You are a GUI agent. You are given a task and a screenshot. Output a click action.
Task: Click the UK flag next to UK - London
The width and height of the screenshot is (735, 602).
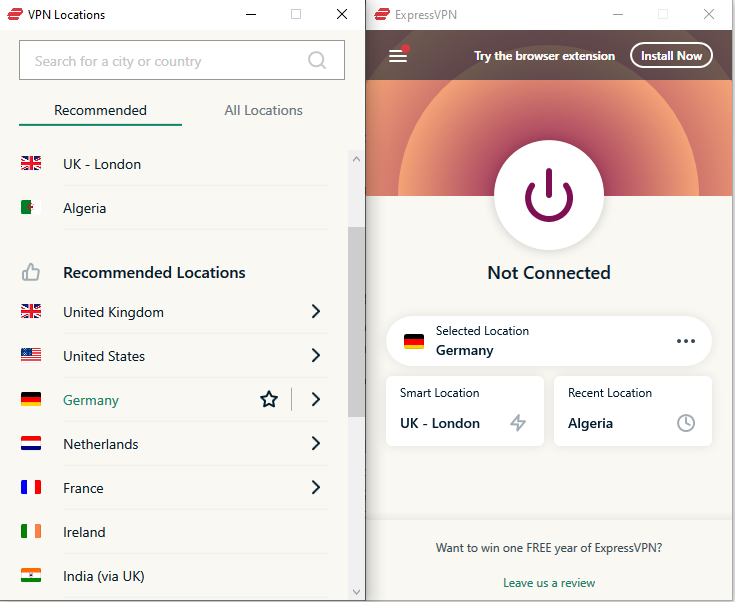tap(31, 163)
